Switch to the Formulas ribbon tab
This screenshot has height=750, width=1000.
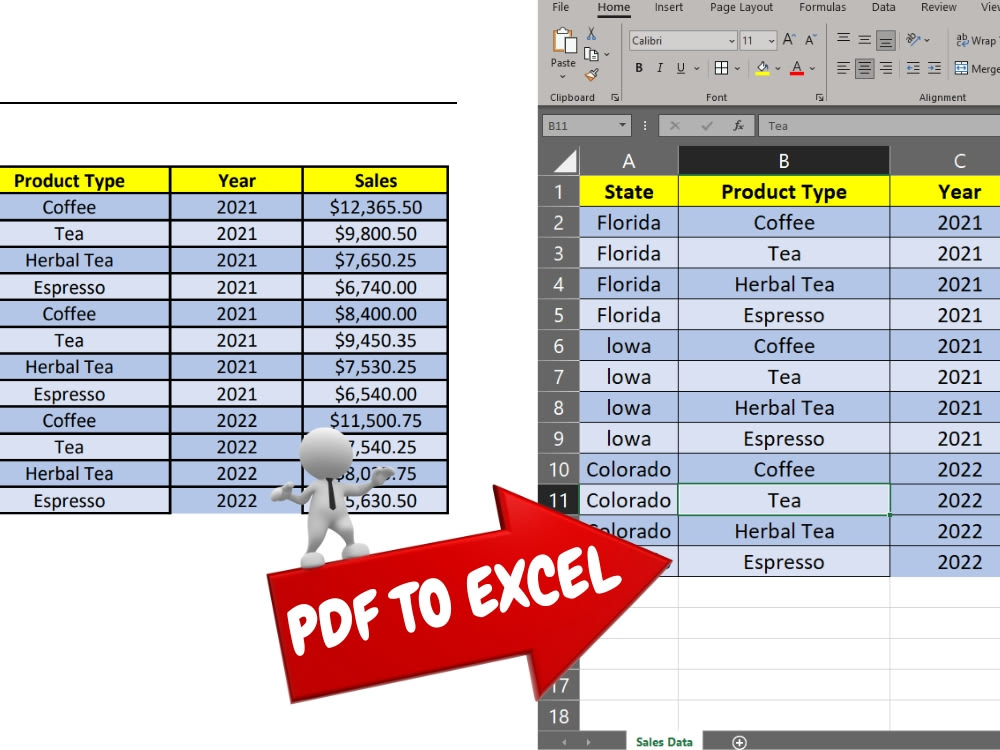coord(822,7)
